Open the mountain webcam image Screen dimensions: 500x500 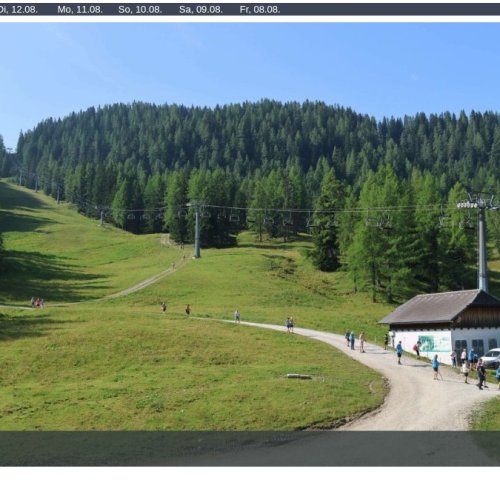(x=250, y=244)
